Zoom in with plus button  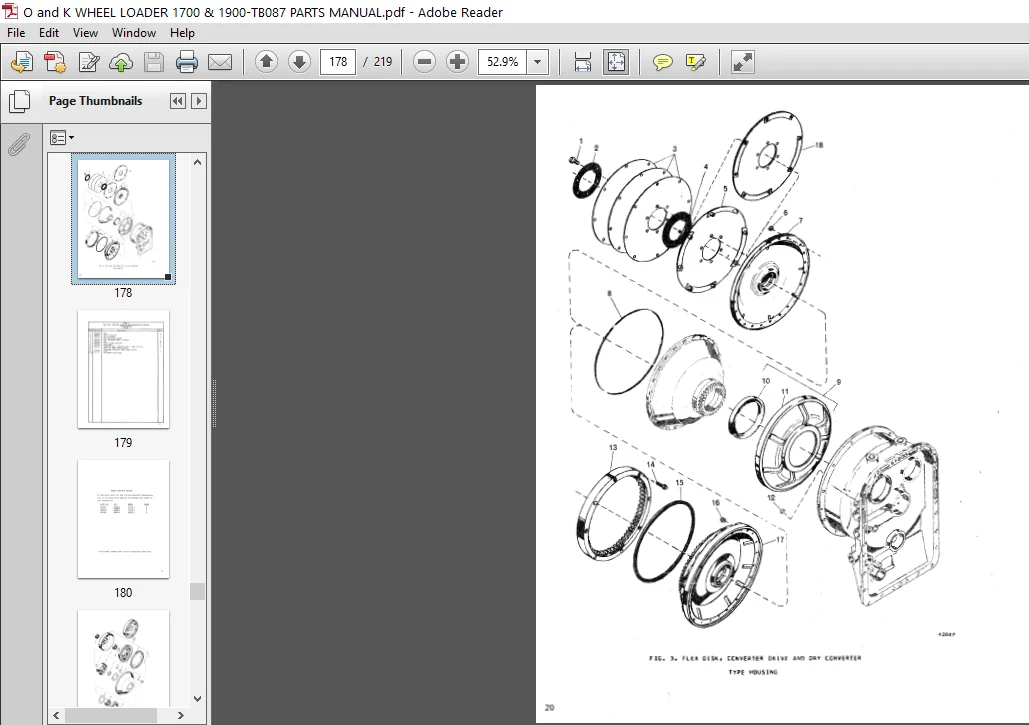tap(457, 62)
